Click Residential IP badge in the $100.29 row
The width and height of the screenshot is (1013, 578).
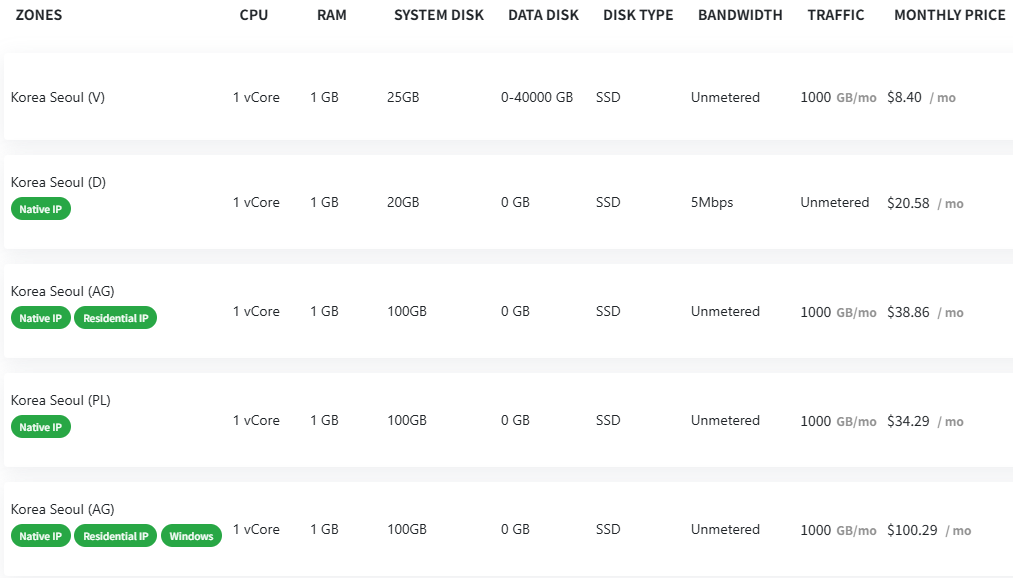coord(115,536)
